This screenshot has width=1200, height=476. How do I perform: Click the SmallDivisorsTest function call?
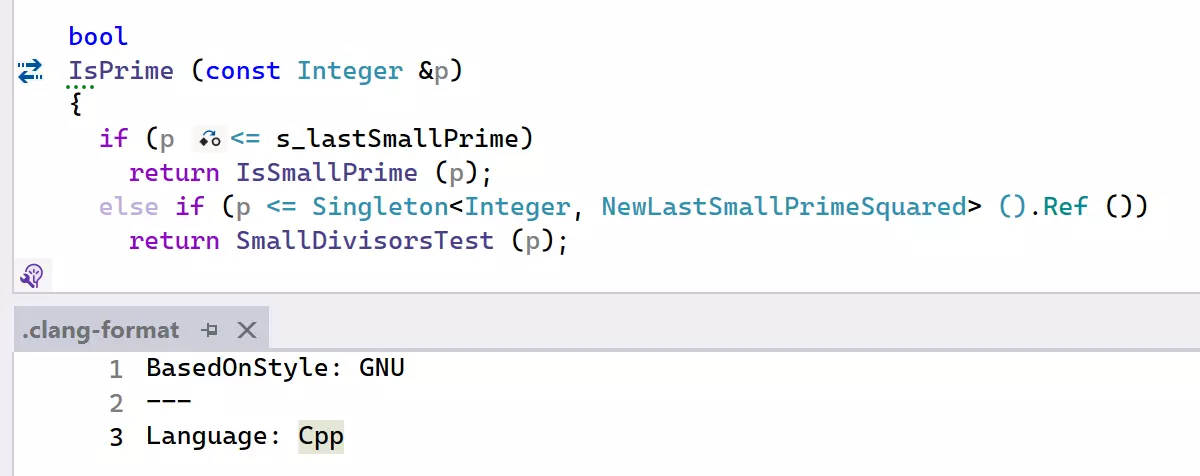[364, 241]
